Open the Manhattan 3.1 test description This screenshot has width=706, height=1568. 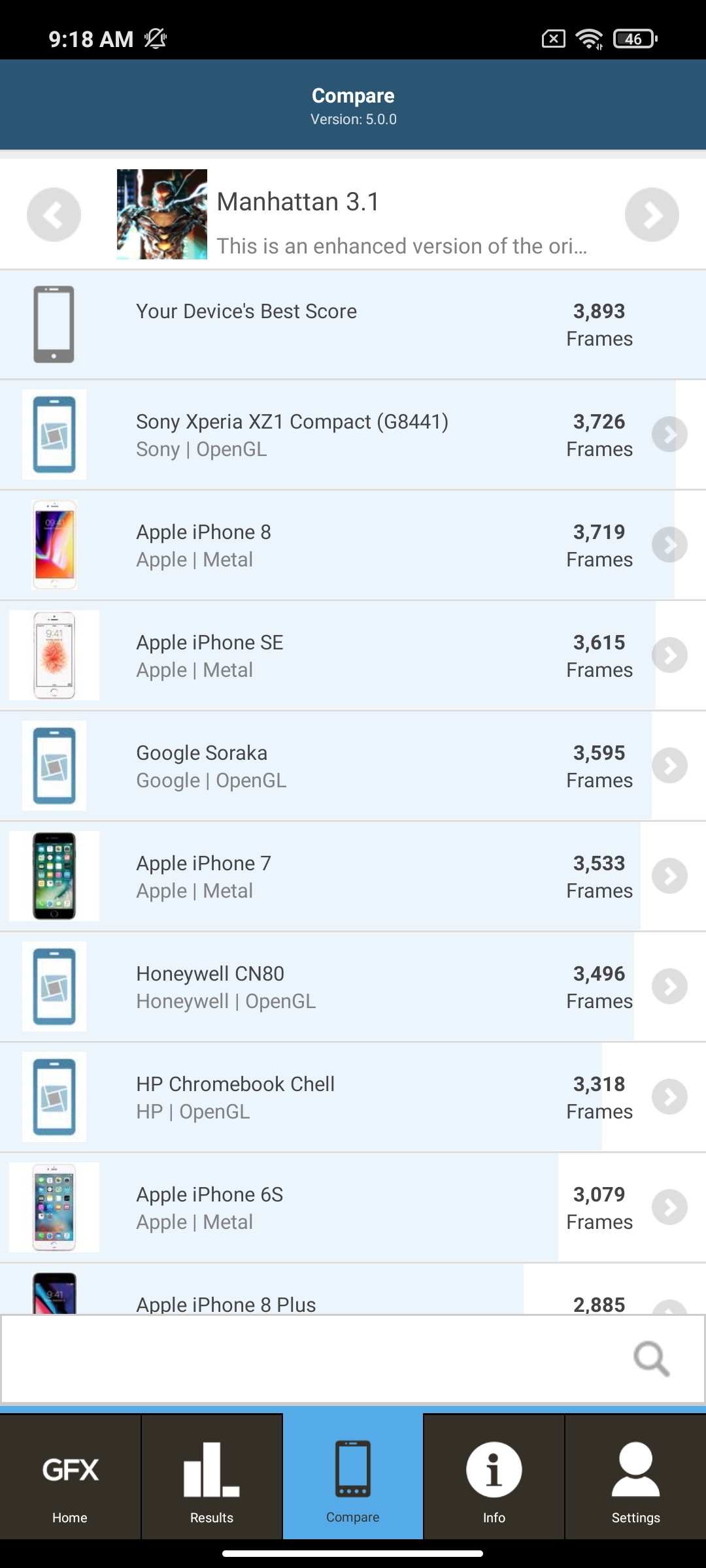401,246
